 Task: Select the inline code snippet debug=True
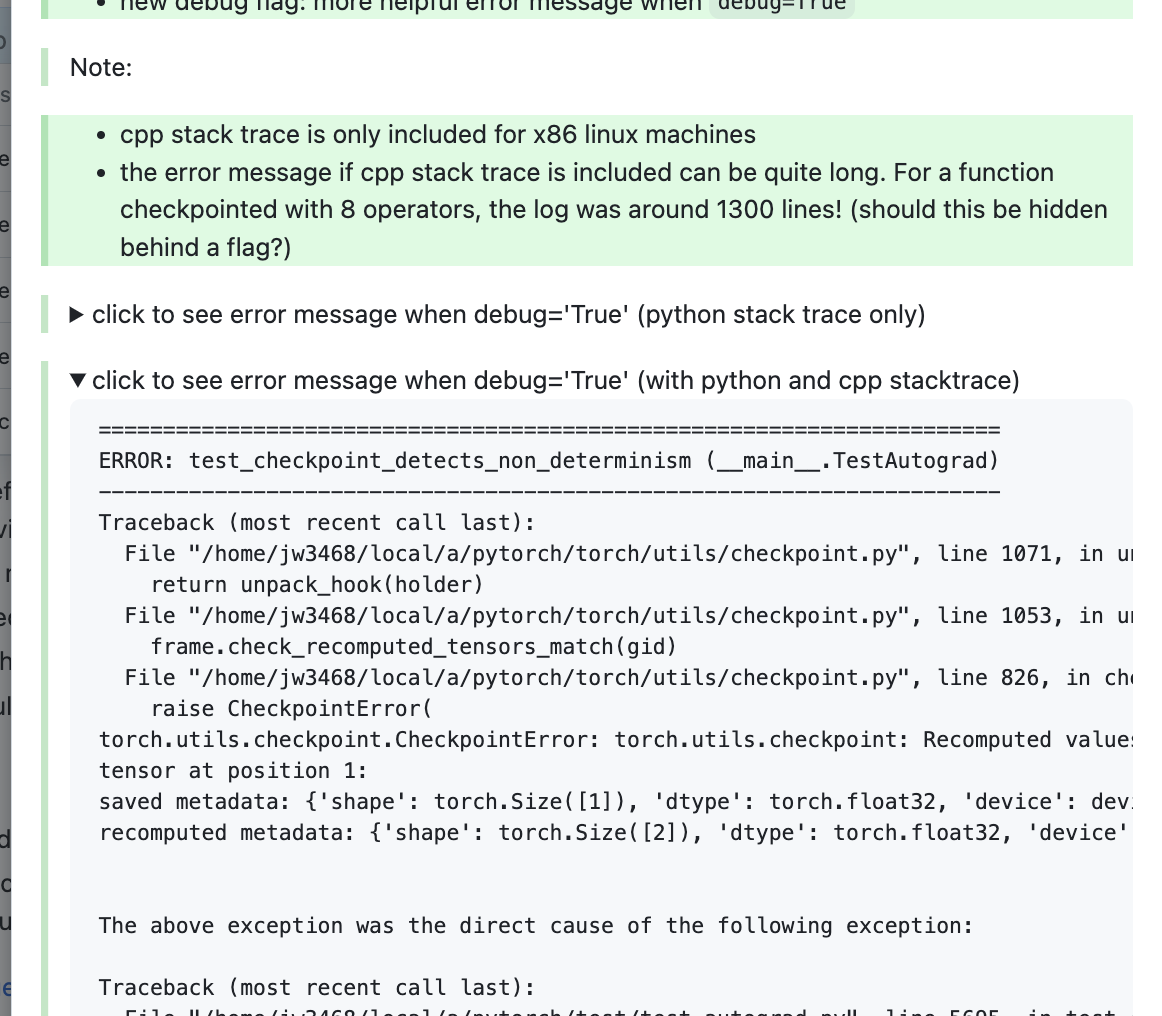point(781,6)
